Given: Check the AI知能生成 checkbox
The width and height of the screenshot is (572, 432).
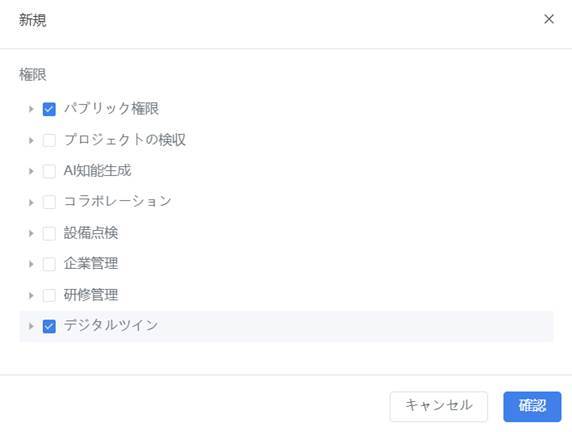Looking at the screenshot, I should 49,171.
